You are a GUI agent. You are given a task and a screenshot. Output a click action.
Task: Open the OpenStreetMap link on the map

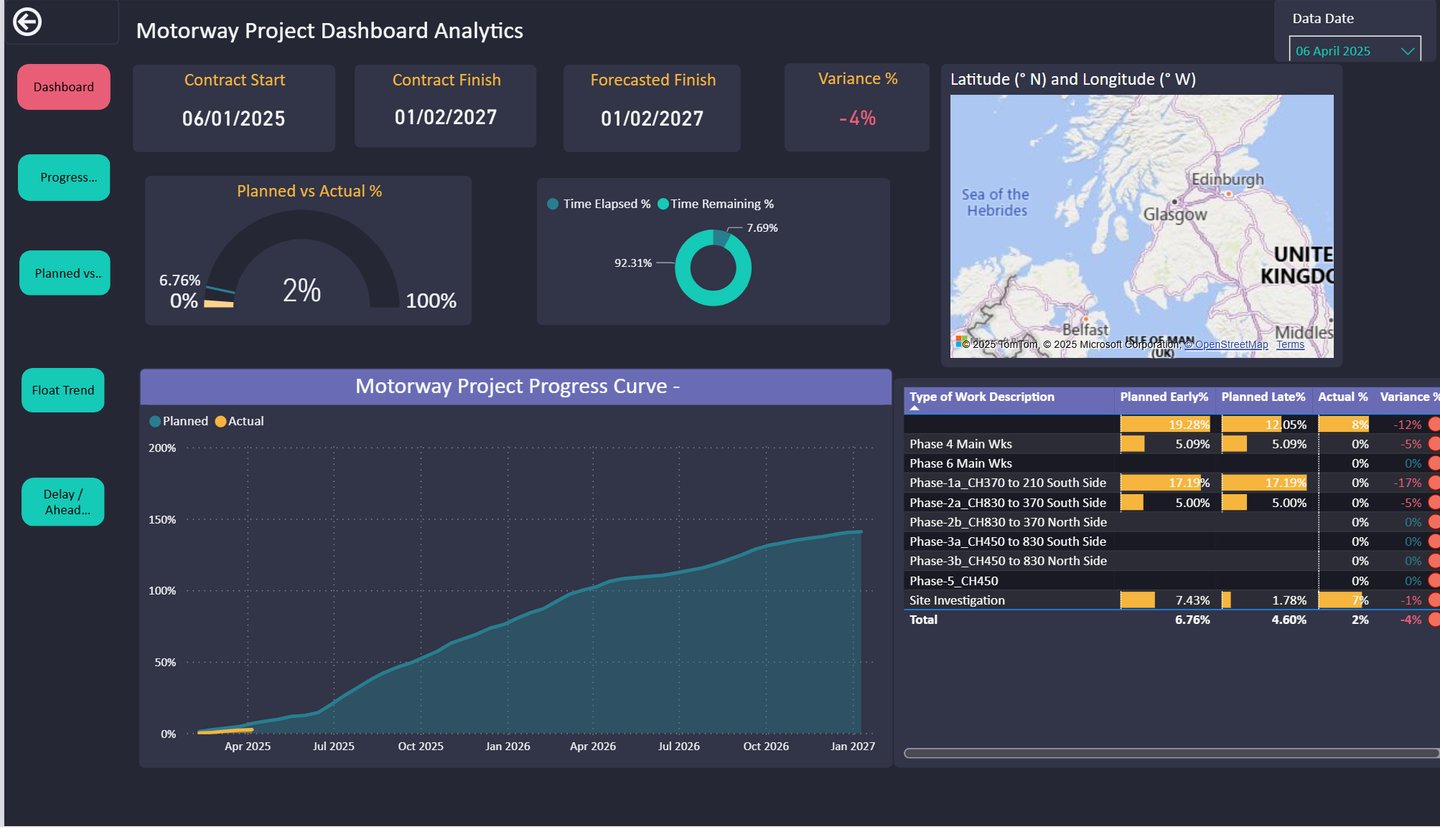click(1229, 345)
